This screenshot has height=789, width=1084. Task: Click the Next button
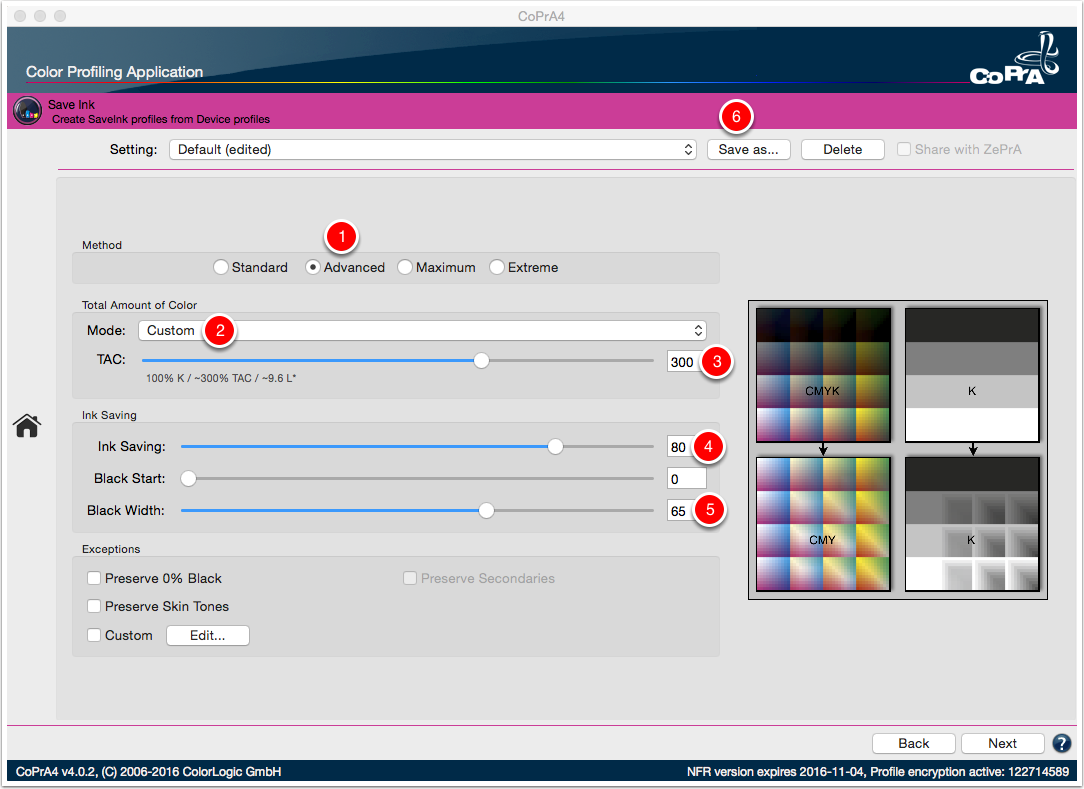click(1002, 743)
